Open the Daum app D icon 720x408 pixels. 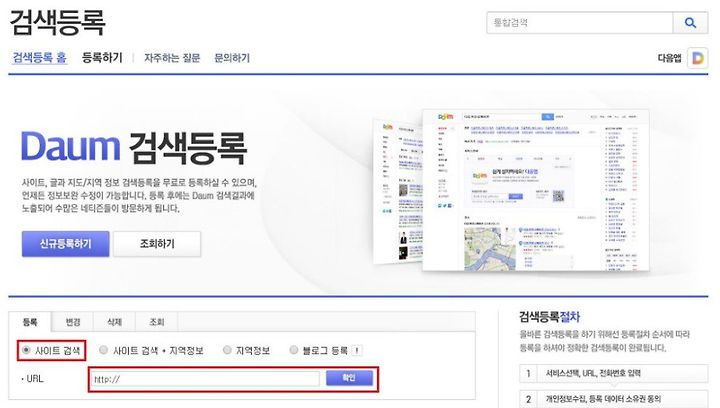pyautogui.click(x=697, y=58)
